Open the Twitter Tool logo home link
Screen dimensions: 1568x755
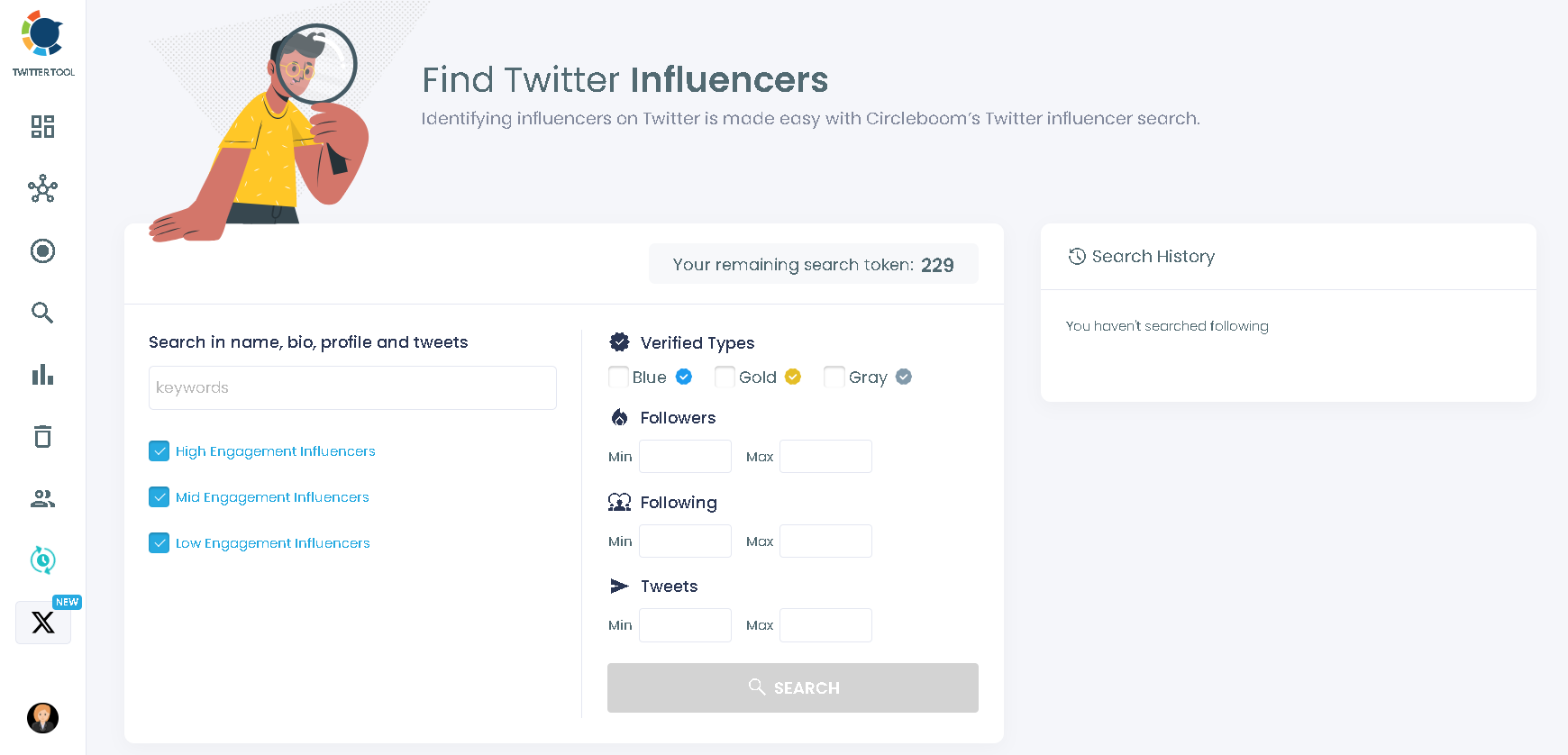[42, 41]
